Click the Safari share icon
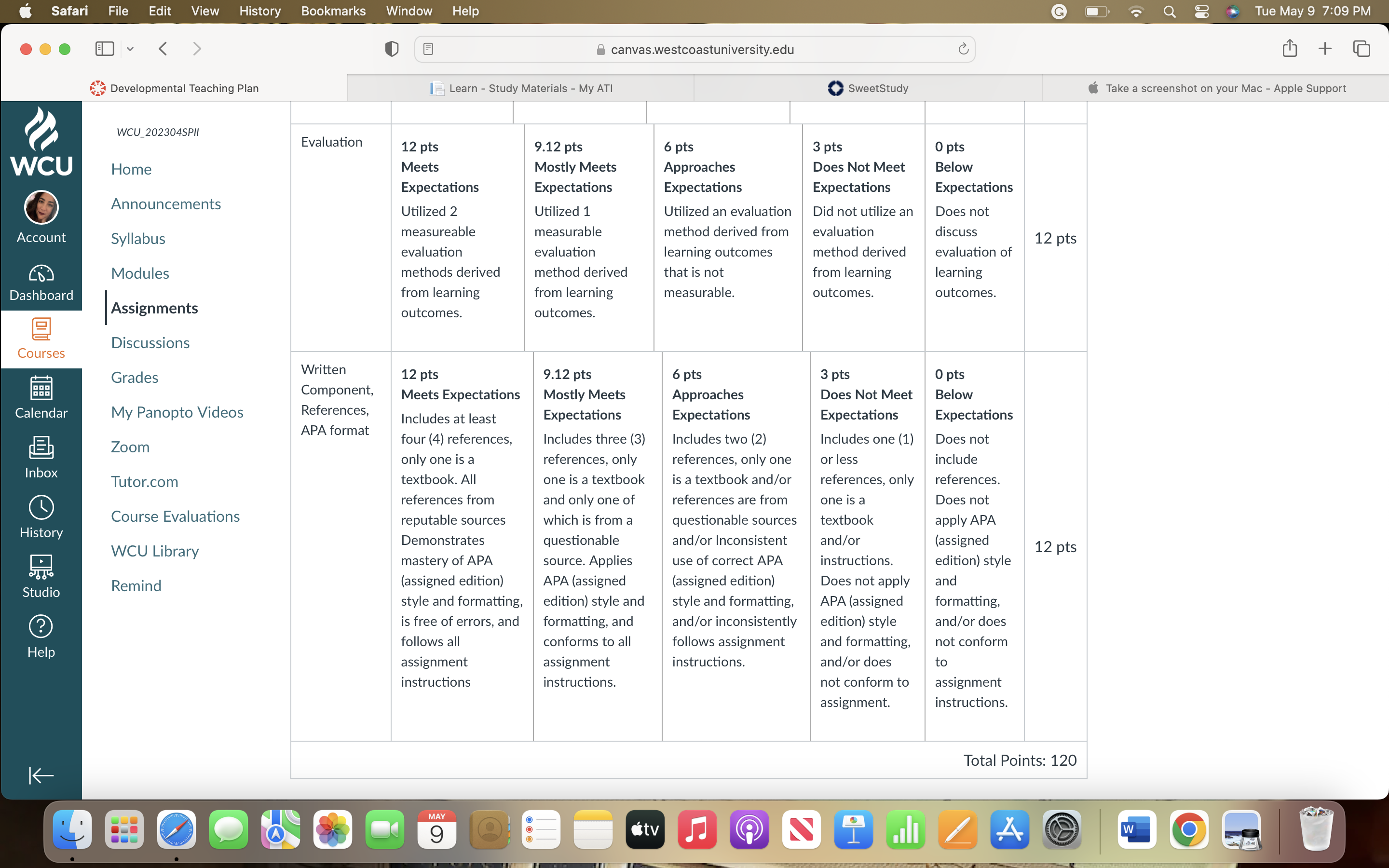Screen dimensions: 1389x868 pyautogui.click(x=1290, y=49)
